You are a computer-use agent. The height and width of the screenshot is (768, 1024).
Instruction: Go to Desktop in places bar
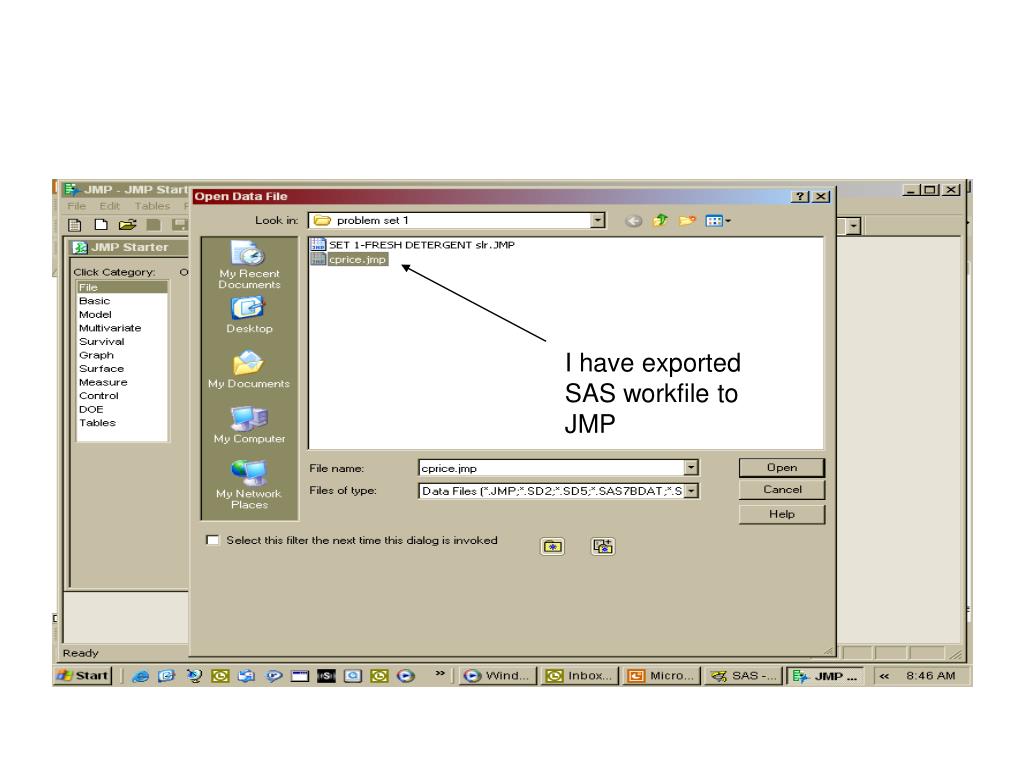pyautogui.click(x=249, y=315)
